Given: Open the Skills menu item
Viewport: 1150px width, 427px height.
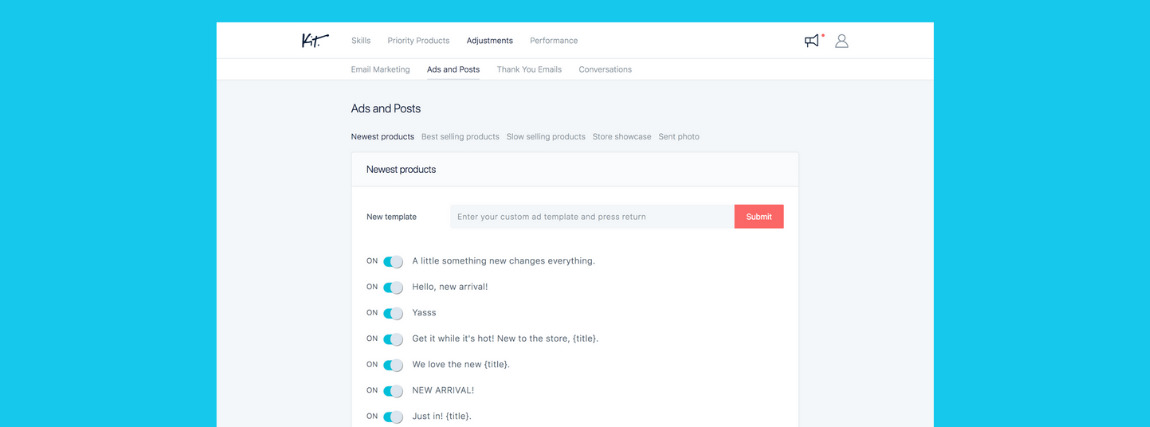Looking at the screenshot, I should 361,41.
